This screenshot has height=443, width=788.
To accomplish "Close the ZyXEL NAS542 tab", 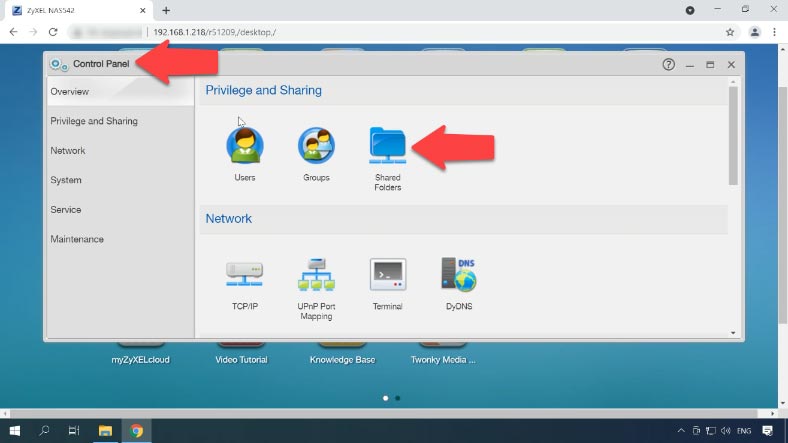I will (x=143, y=10).
